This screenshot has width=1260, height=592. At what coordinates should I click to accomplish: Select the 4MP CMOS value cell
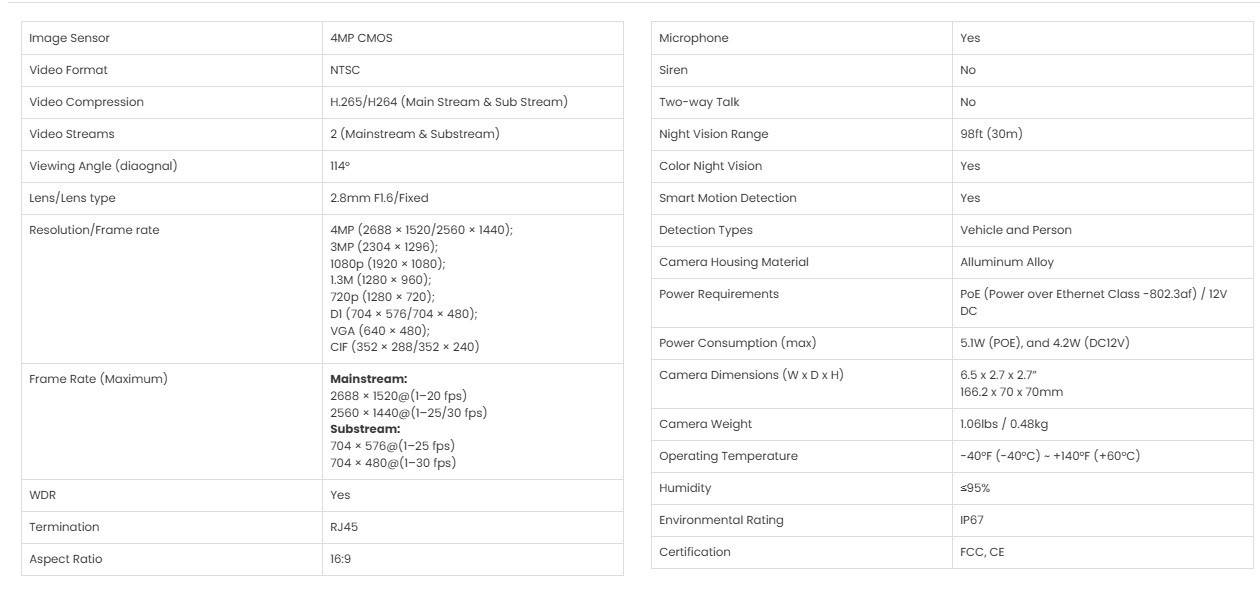pos(361,38)
